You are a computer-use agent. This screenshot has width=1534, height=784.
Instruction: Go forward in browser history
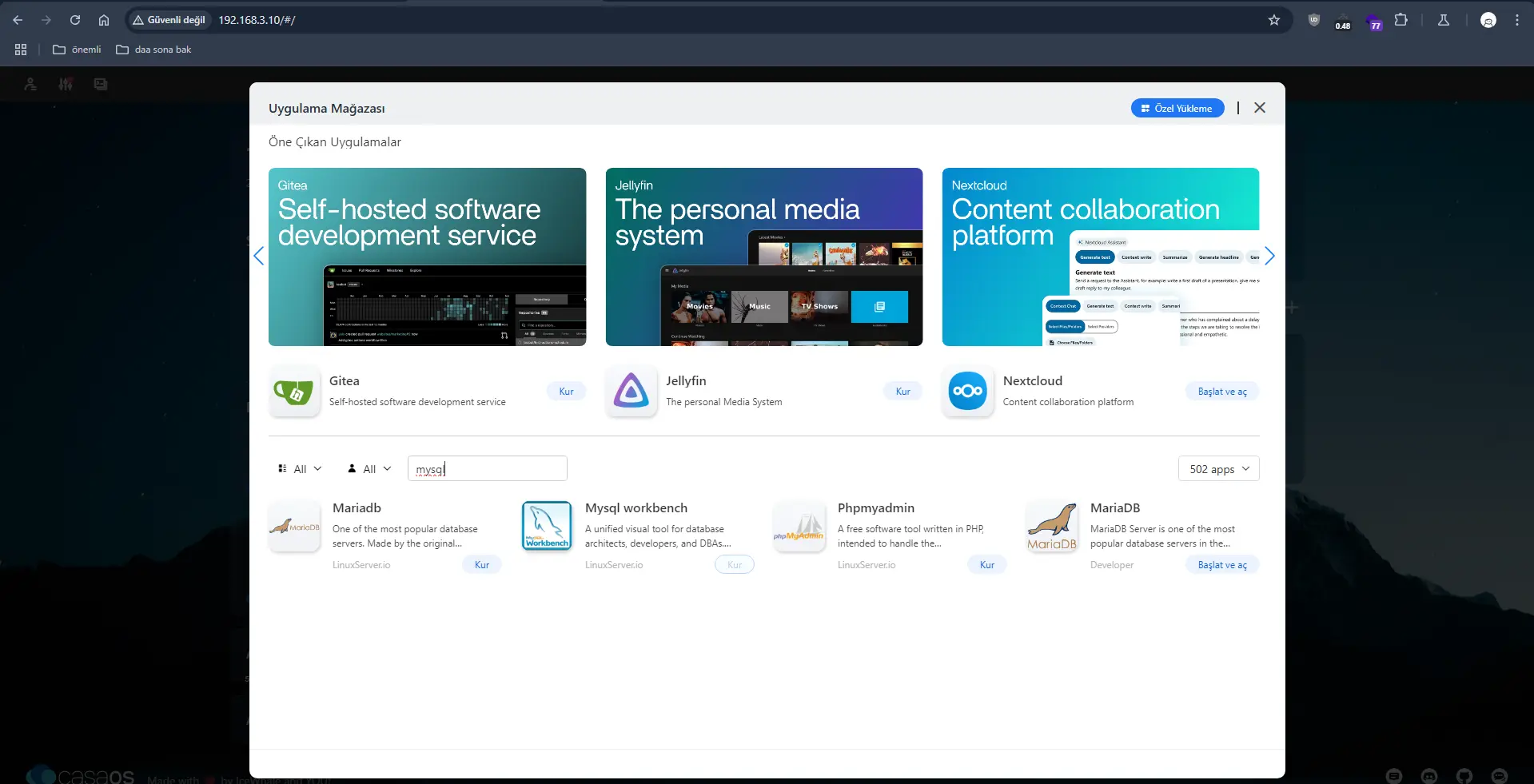[x=46, y=20]
